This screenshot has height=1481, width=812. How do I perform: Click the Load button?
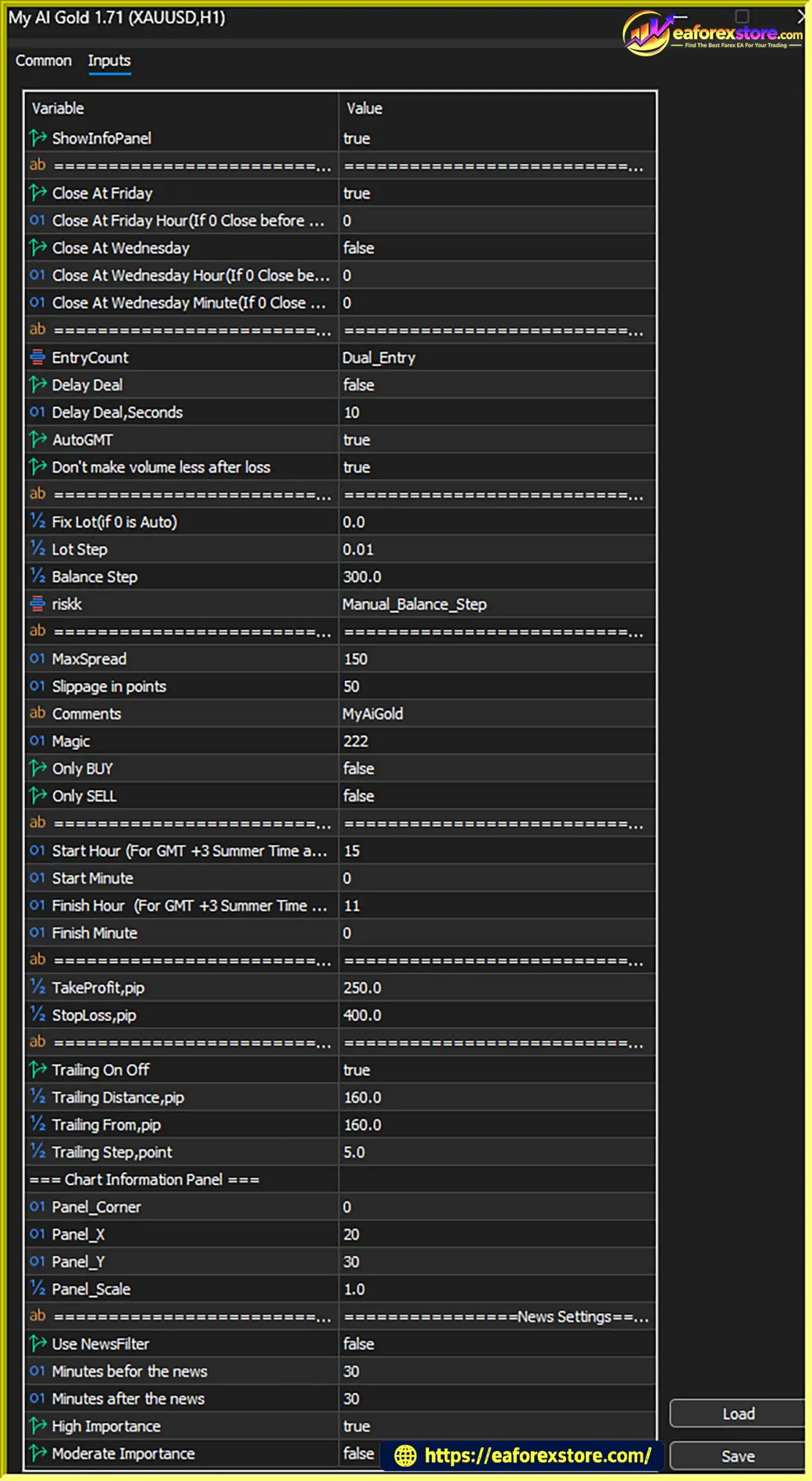(737, 1414)
